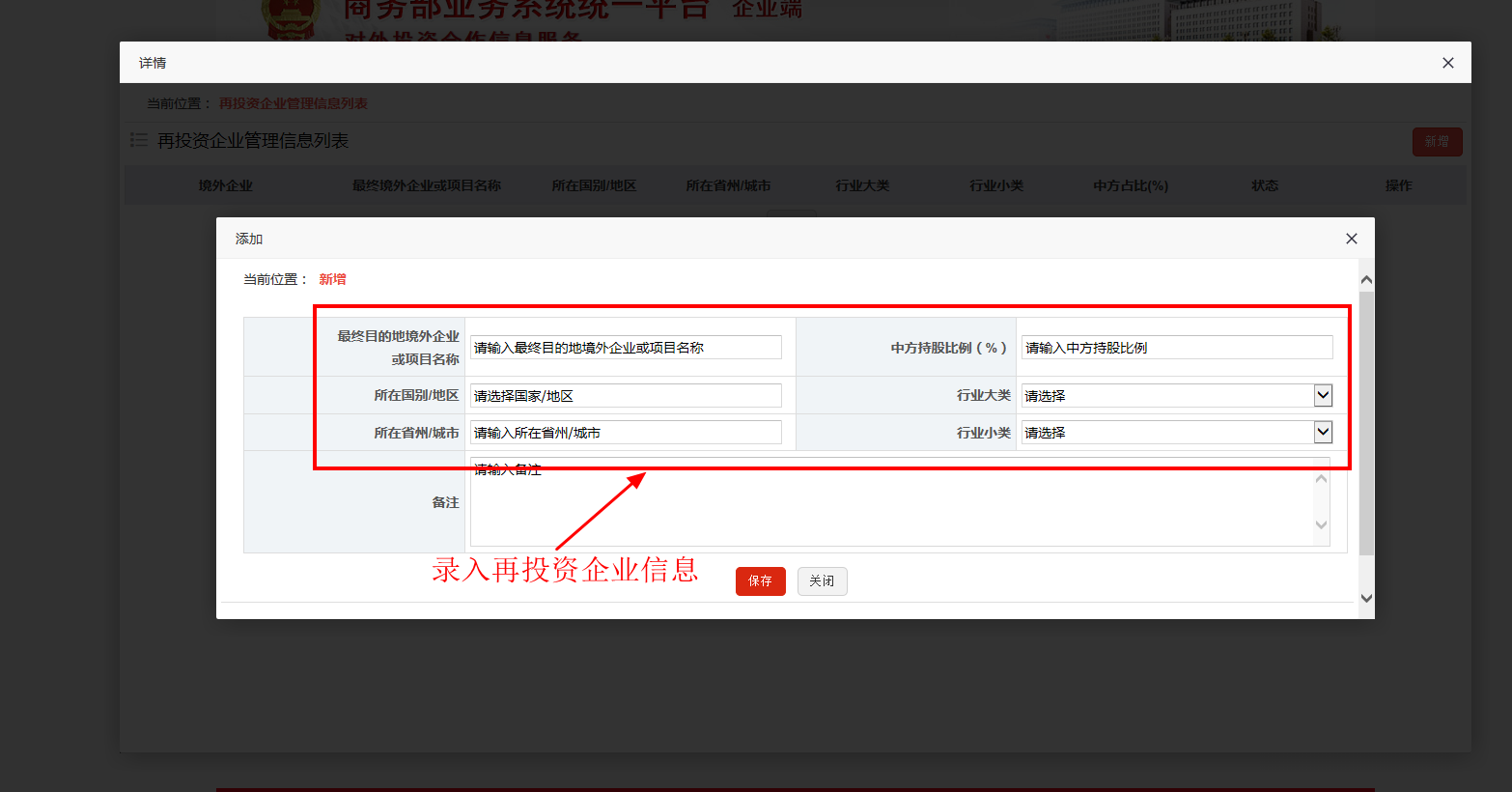Expand the 行业大类 dropdown
The image size is (1512, 792).
coord(1323,395)
